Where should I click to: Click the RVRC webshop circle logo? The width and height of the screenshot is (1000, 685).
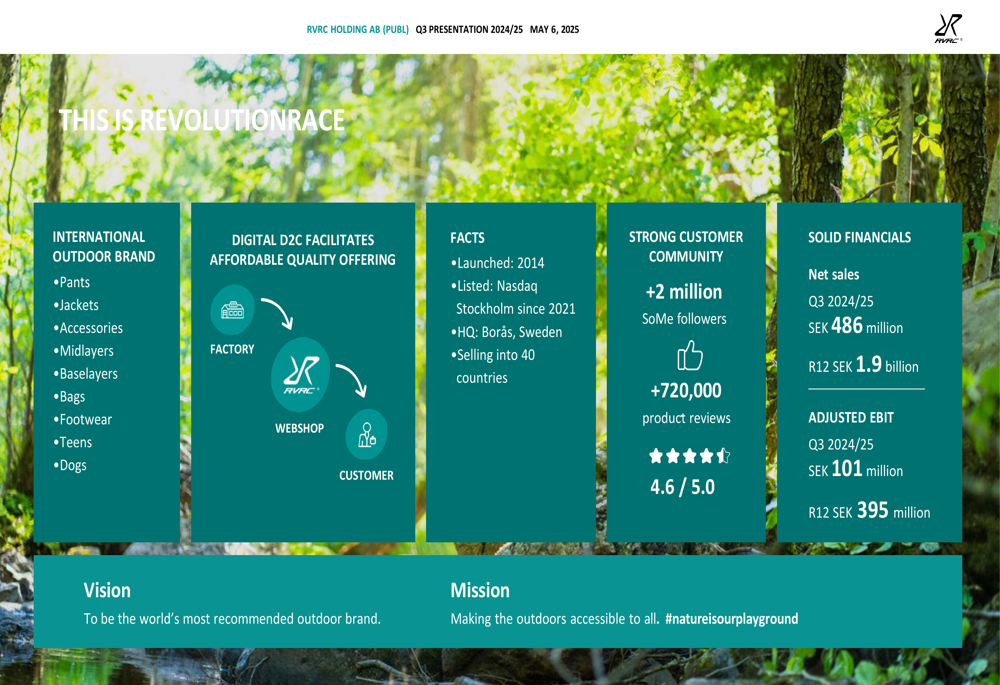point(300,374)
